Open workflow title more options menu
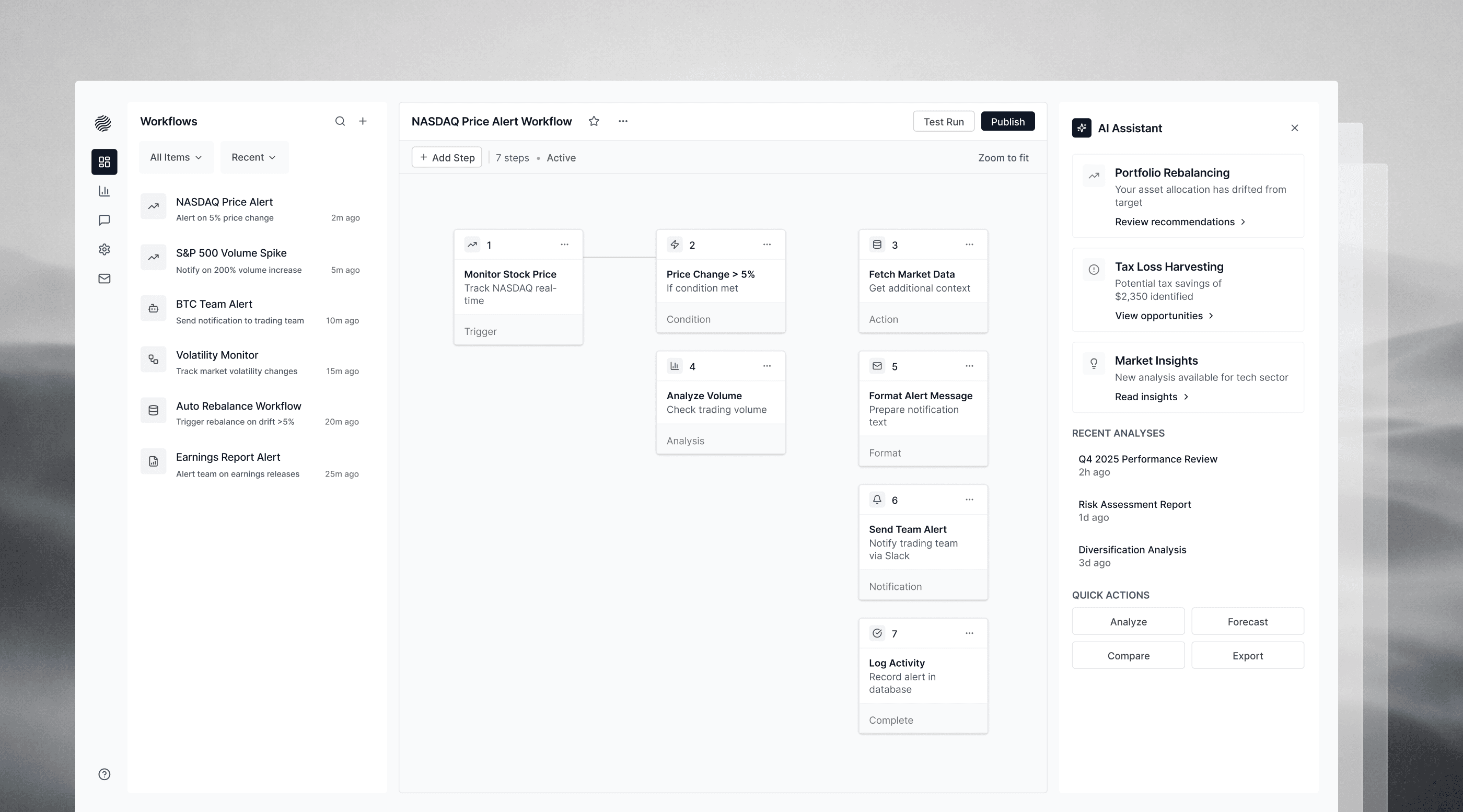 tap(623, 121)
